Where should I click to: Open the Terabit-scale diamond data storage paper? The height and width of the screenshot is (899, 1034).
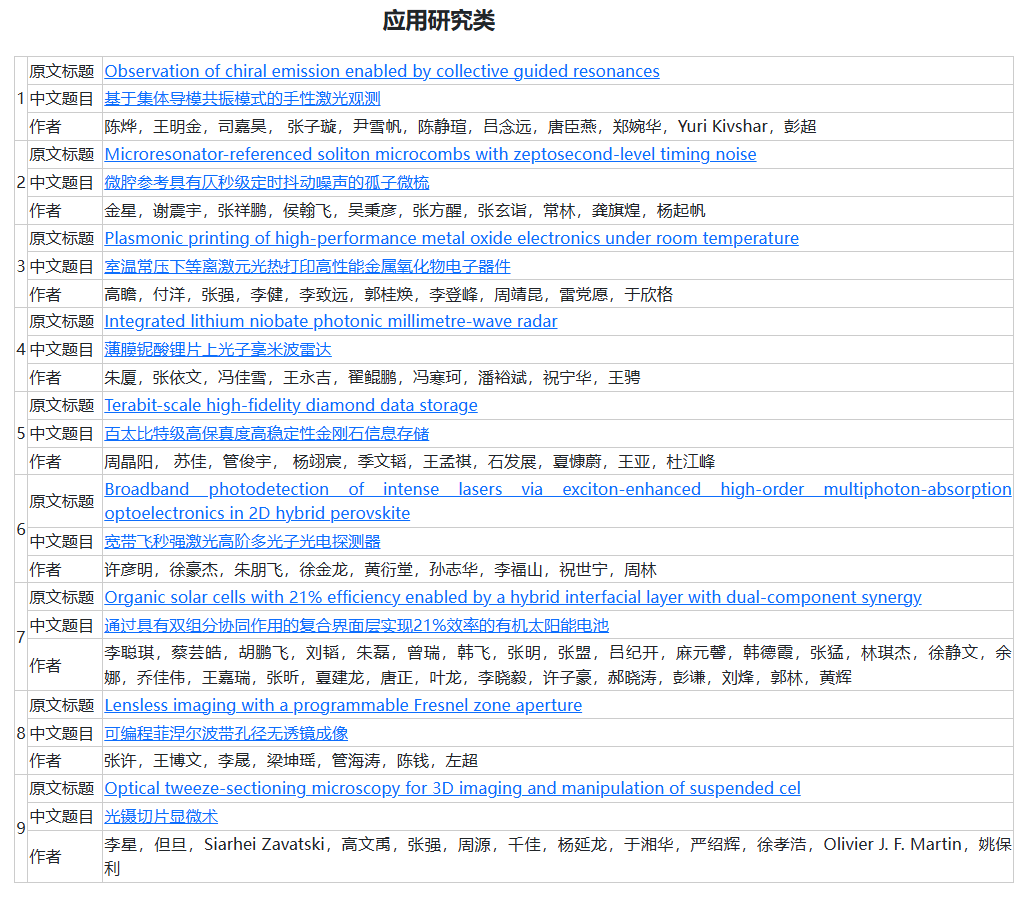pos(291,405)
